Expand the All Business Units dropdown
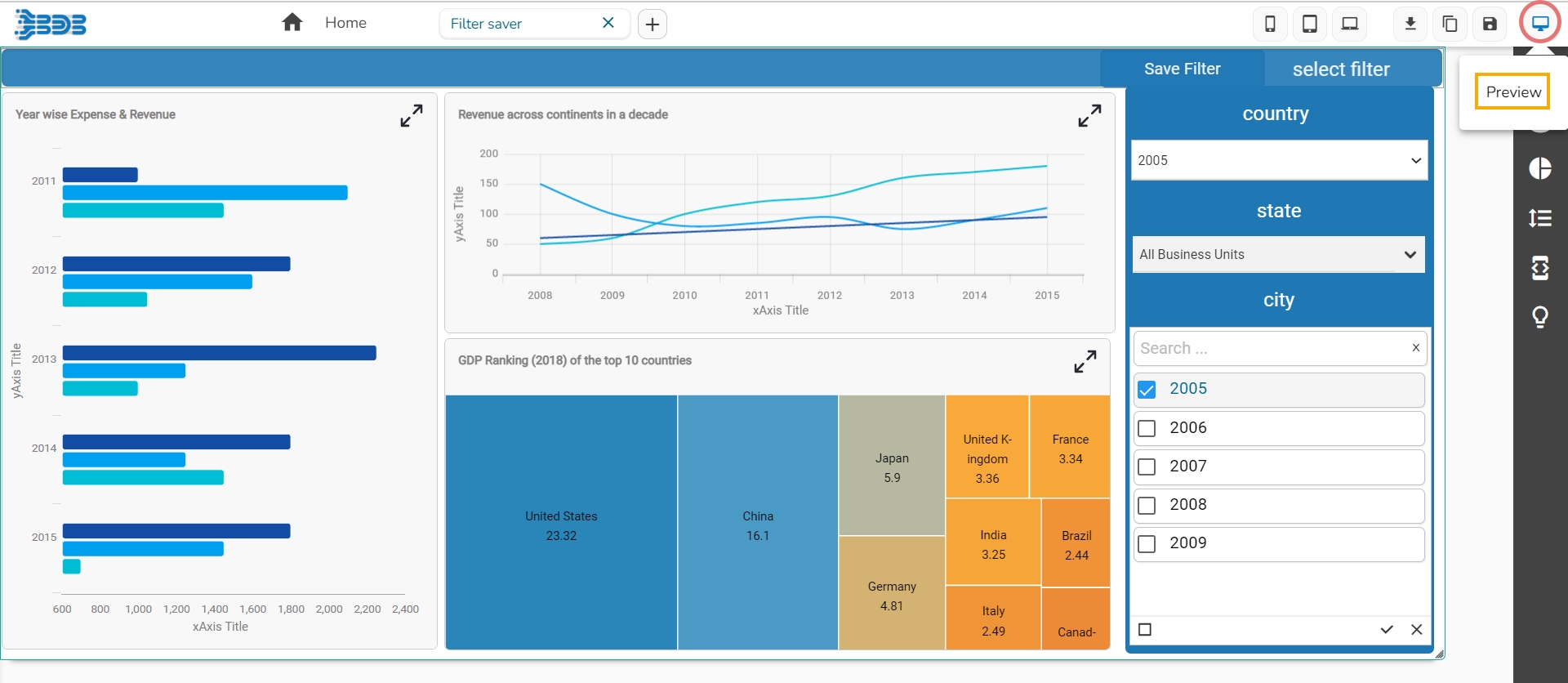This screenshot has width=1568, height=683. [x=1278, y=254]
